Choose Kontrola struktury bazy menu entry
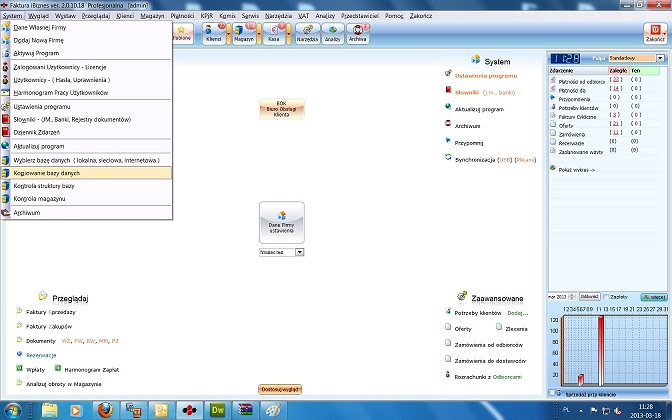 (86, 186)
